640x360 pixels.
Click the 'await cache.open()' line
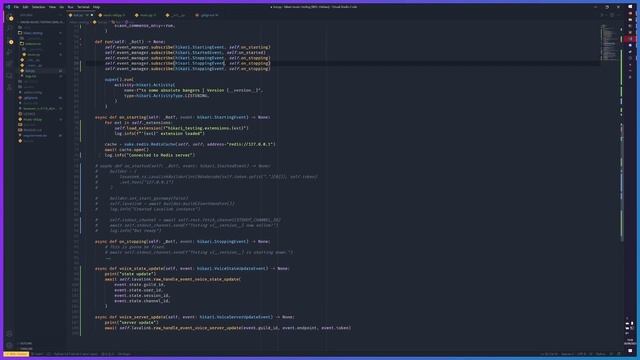[127, 150]
